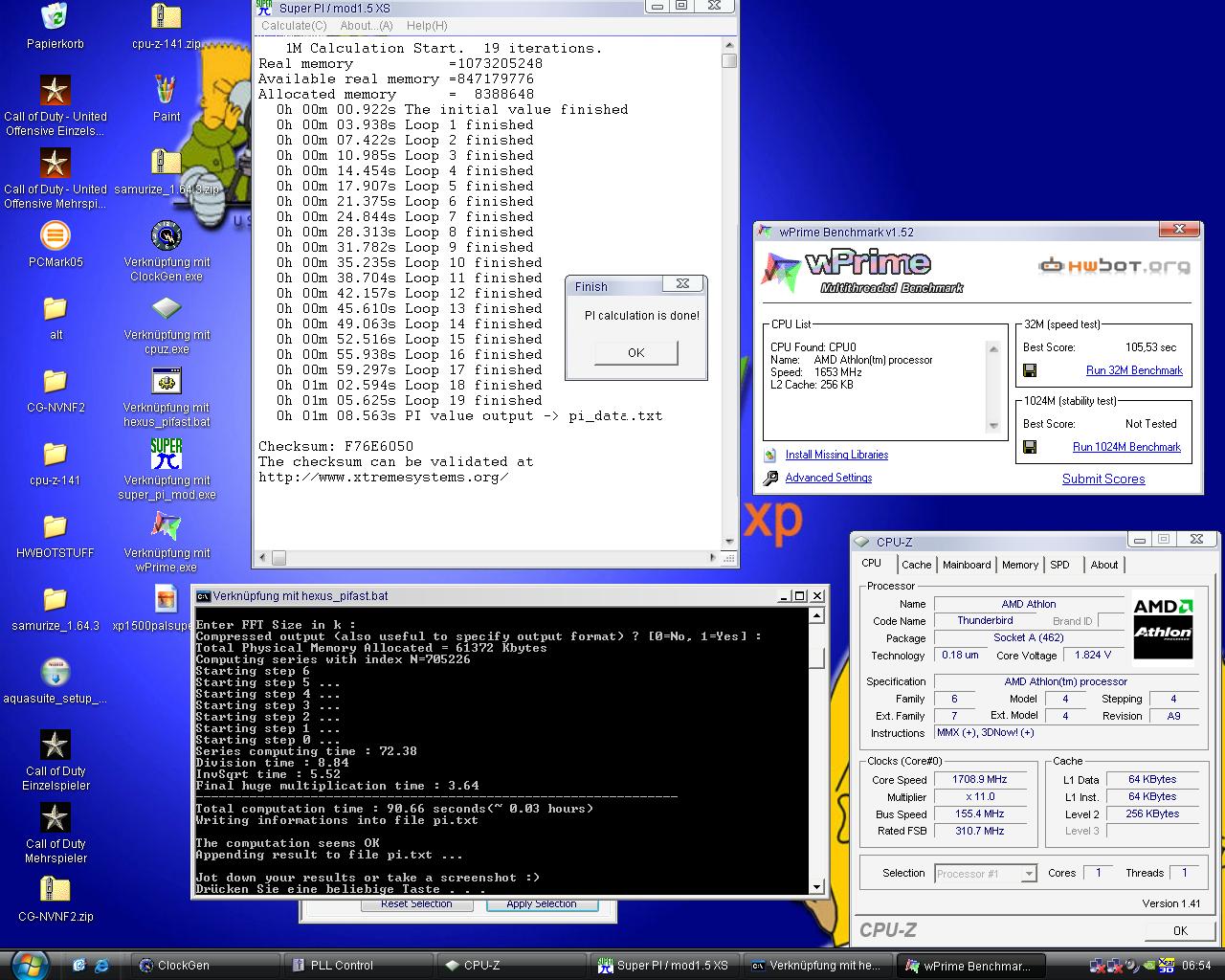The width and height of the screenshot is (1225, 980).
Task: Open Install Missing Libraries link
Action: click(836, 455)
